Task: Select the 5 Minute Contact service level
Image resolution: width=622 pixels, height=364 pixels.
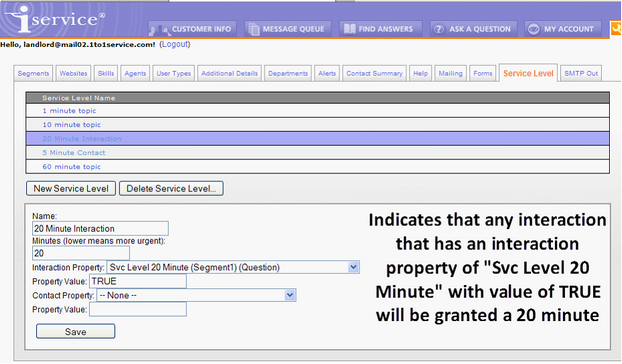Action: (317, 153)
